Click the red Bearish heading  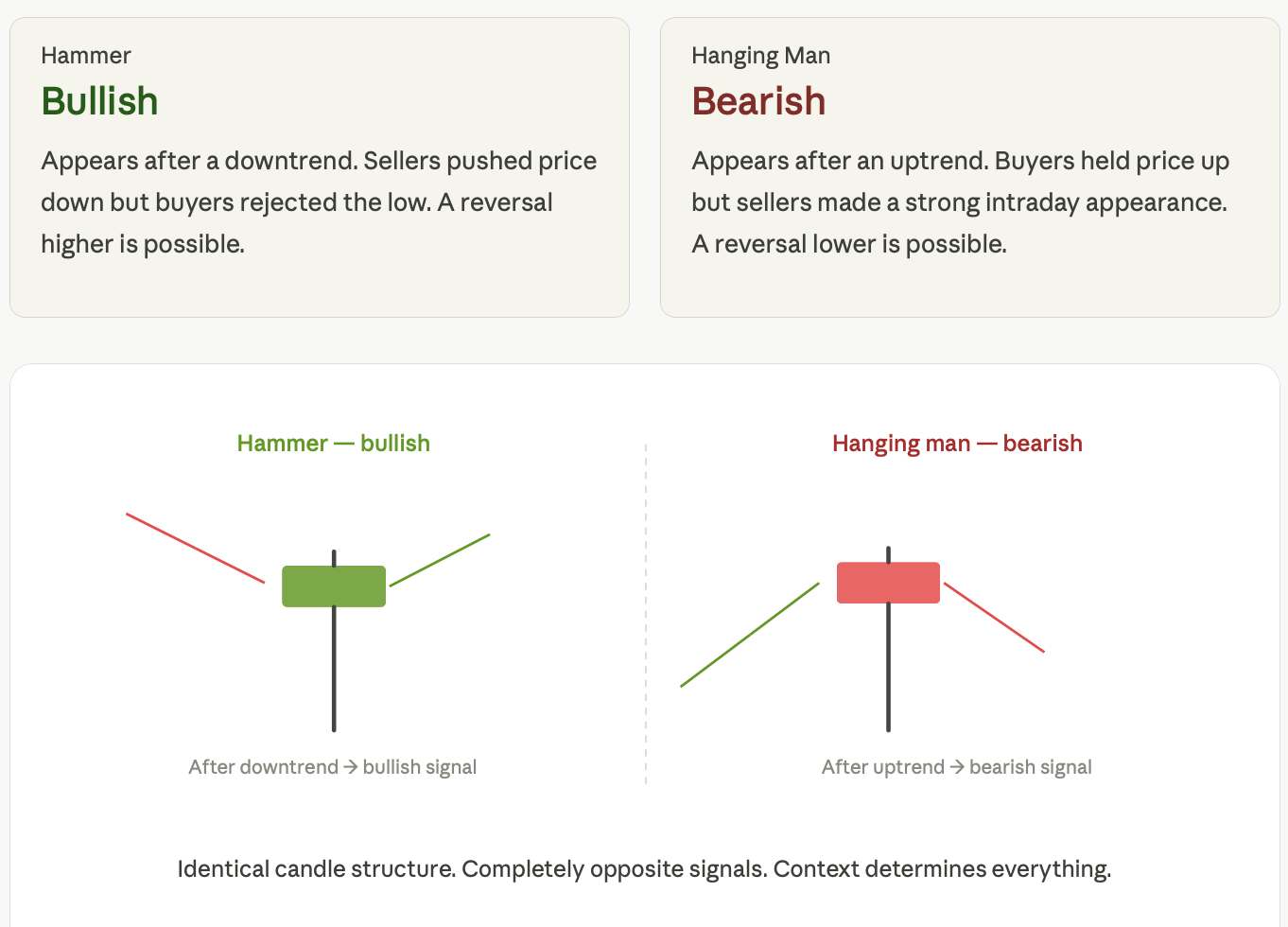pyautogui.click(x=758, y=101)
